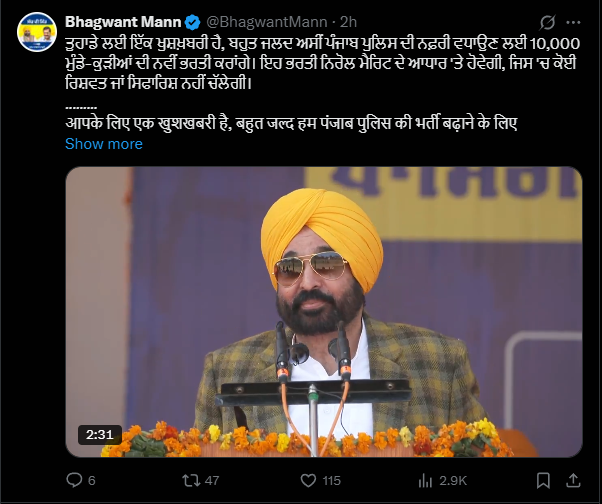Image resolution: width=602 pixels, height=504 pixels.
Task: Repost this tweet via retweet icon
Action: click(191, 480)
